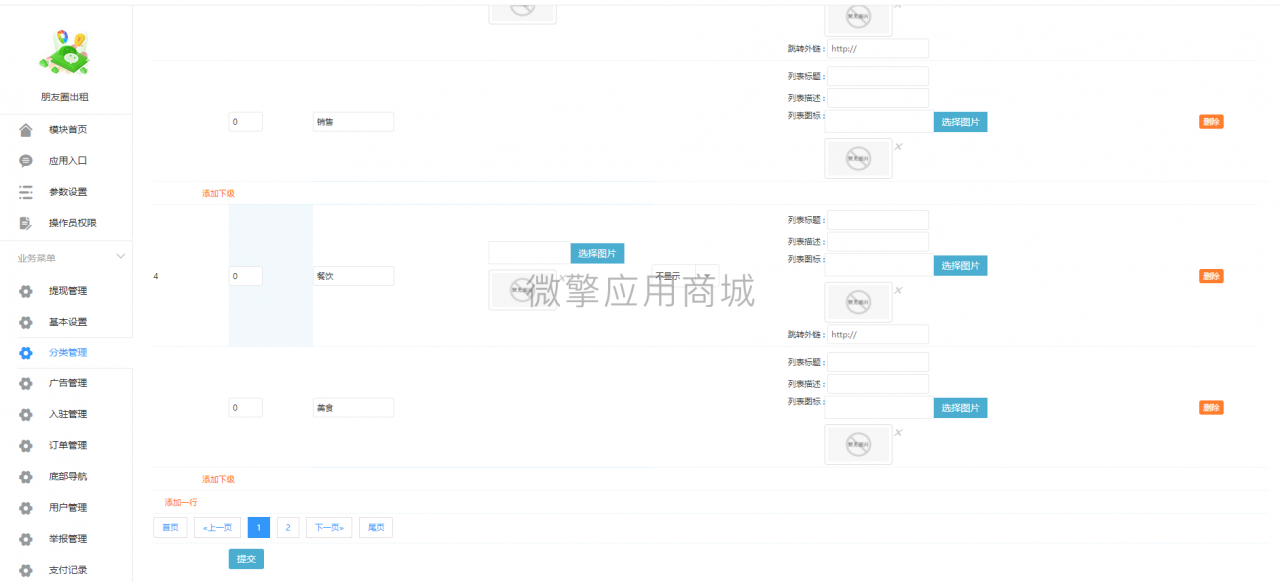Open 订单管理 in the sidebar
Viewport: 1280px width, 582px height.
click(x=68, y=445)
